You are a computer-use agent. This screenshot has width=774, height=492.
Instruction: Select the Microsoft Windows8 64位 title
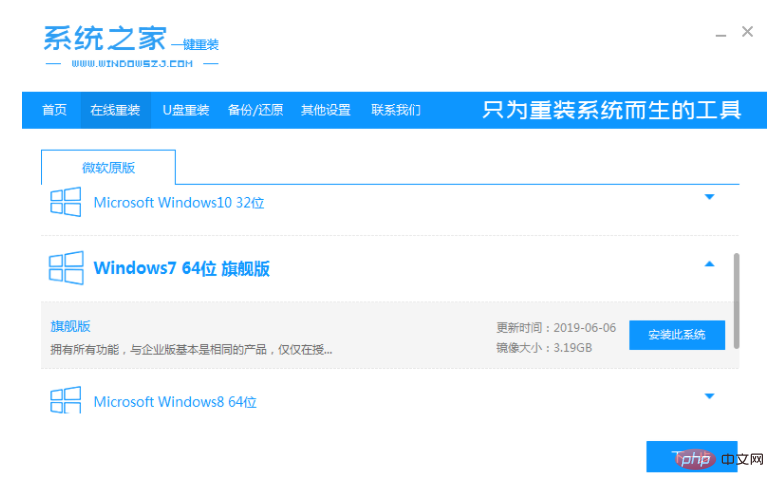pyautogui.click(x=175, y=402)
